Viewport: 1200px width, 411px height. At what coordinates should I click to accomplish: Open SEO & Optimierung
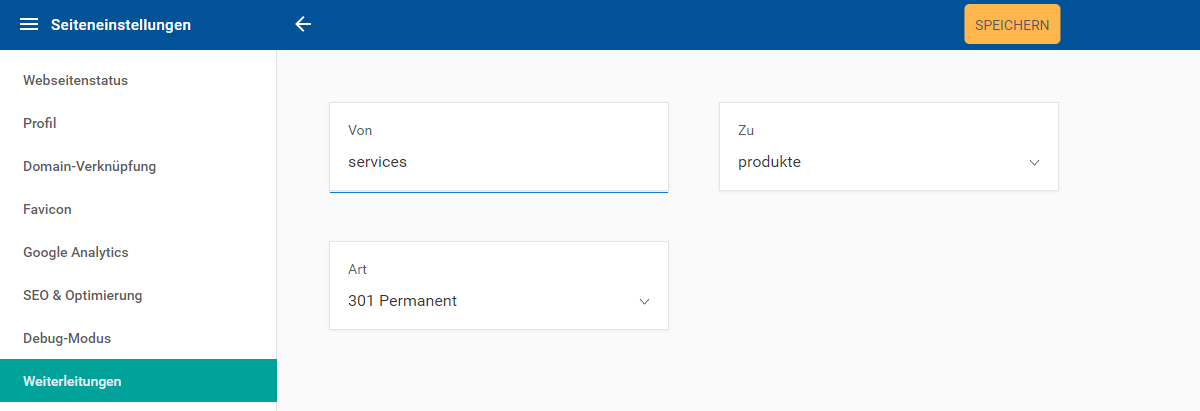pos(83,295)
